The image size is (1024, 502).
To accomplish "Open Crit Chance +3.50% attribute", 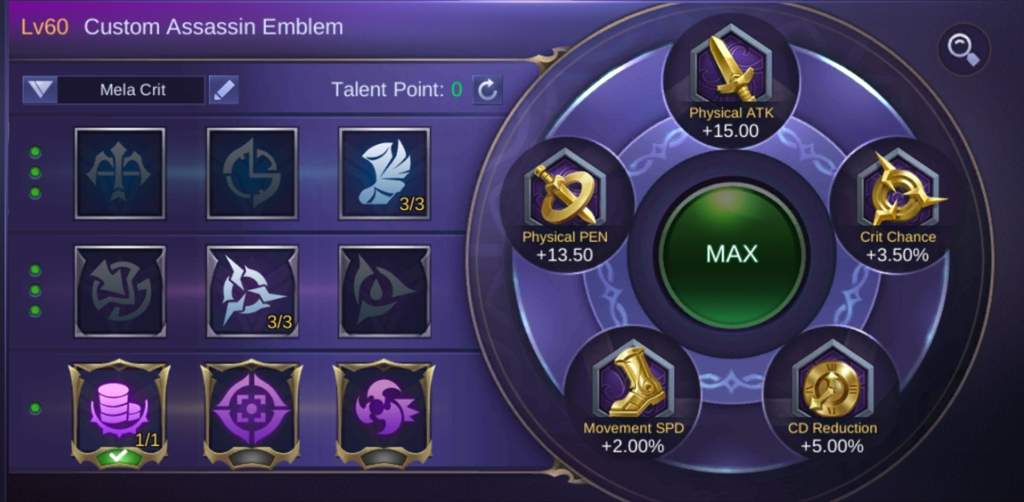I will [x=897, y=205].
